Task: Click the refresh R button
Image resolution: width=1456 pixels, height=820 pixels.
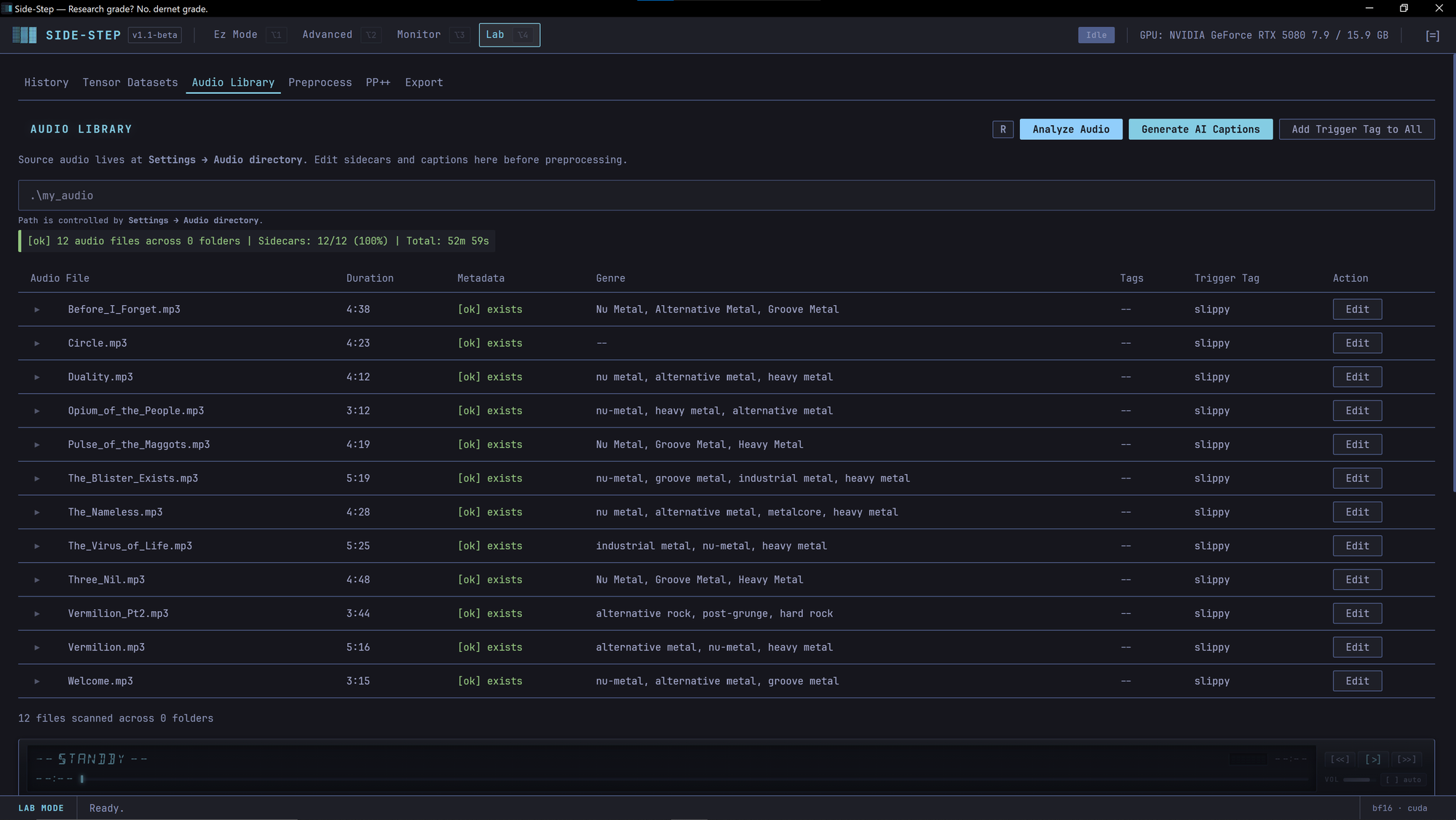Action: pyautogui.click(x=1002, y=129)
